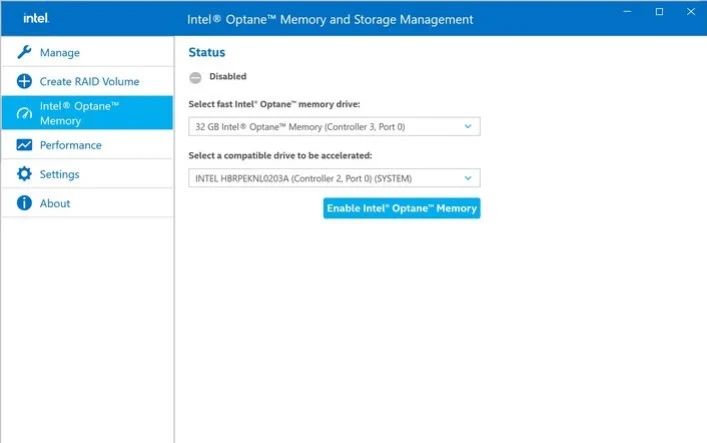Image resolution: width=707 pixels, height=443 pixels.
Task: Click the About info icon
Action: click(x=25, y=203)
